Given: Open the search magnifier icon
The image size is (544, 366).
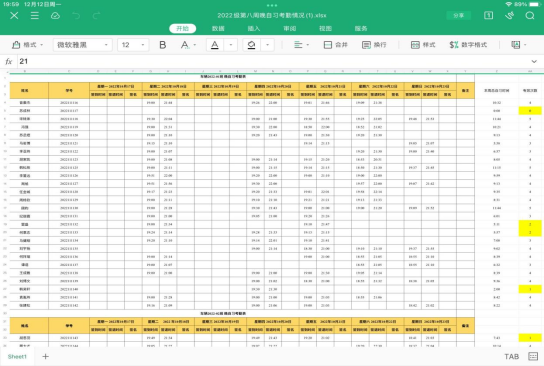Looking at the screenshot, I should tap(530, 15).
